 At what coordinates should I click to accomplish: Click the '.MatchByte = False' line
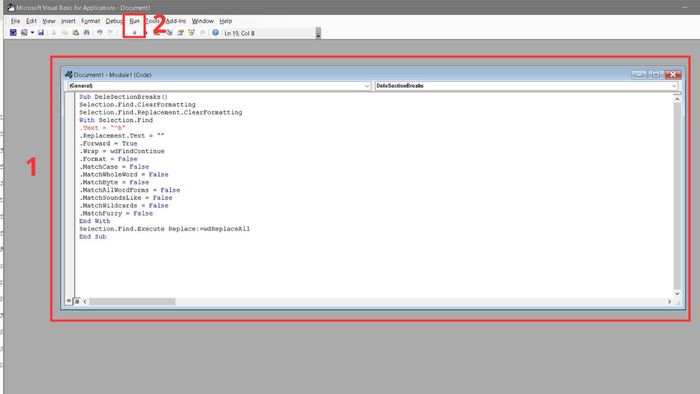pyautogui.click(x=114, y=182)
